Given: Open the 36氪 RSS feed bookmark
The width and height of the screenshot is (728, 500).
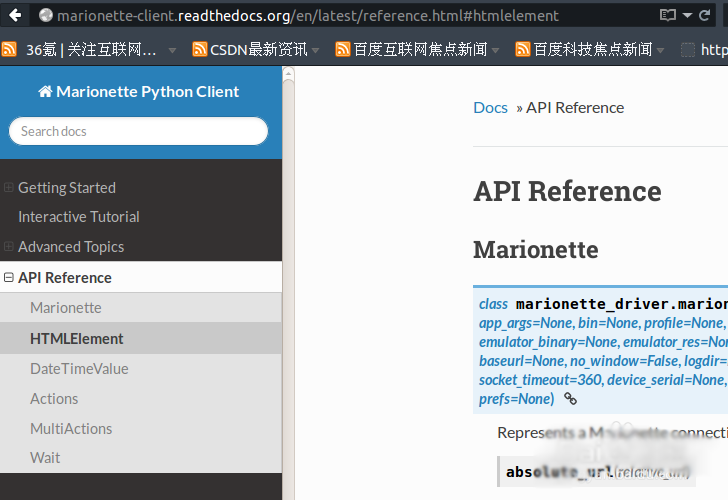Looking at the screenshot, I should tap(88, 49).
